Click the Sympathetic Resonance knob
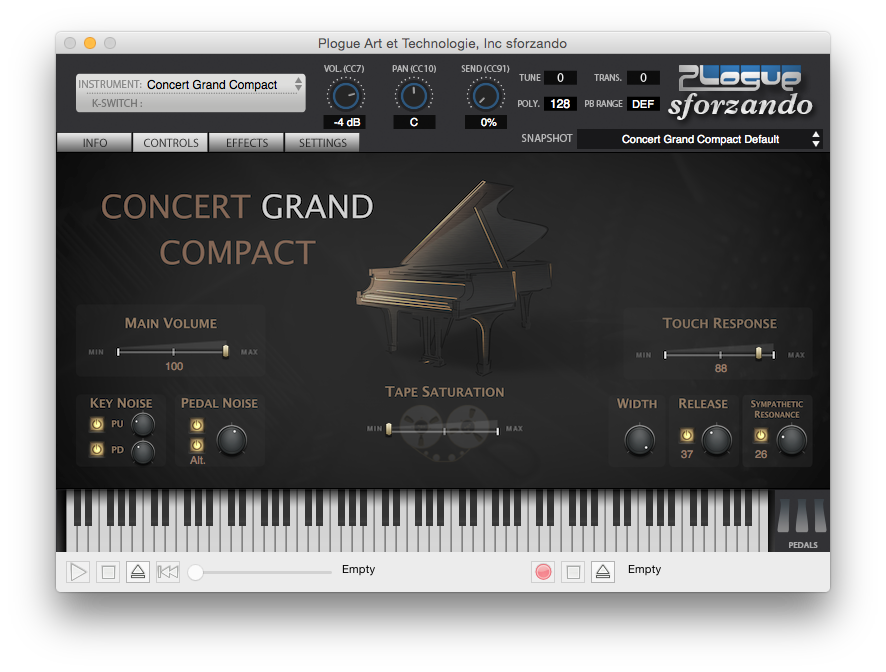The width and height of the screenshot is (886, 672). pos(792,440)
